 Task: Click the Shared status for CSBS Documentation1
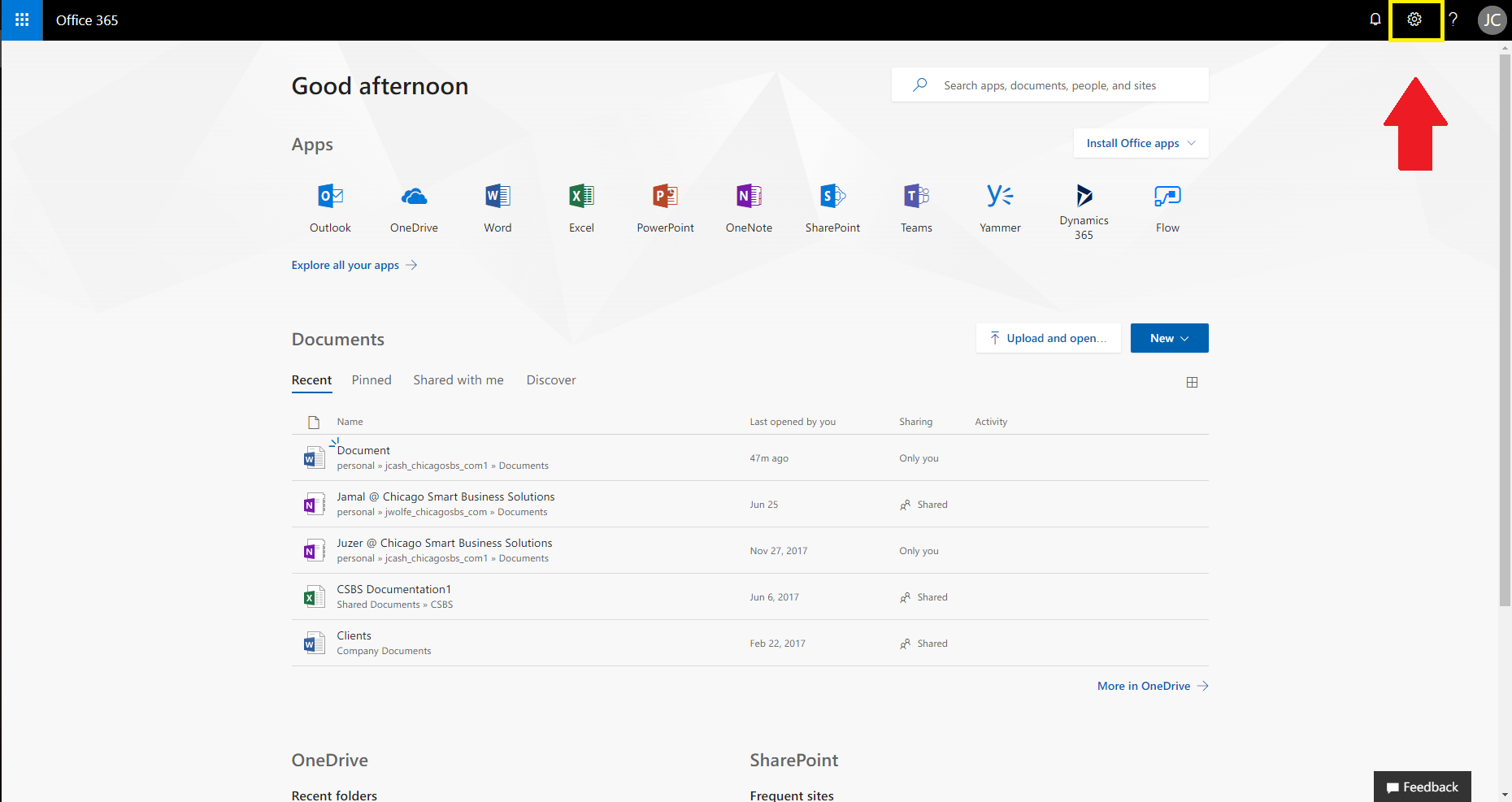[923, 597]
